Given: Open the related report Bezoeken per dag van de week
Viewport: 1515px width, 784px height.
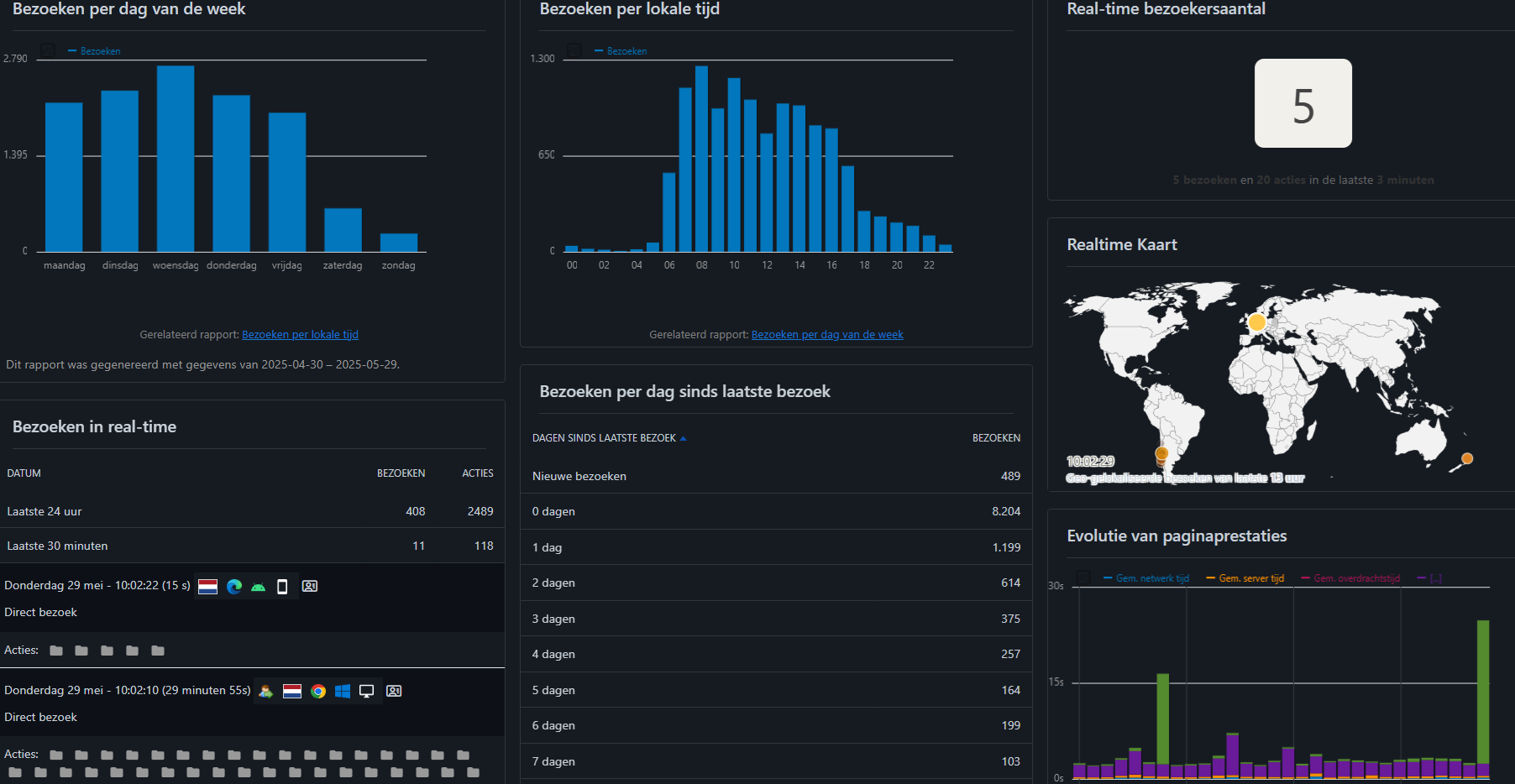Looking at the screenshot, I should pos(827,335).
